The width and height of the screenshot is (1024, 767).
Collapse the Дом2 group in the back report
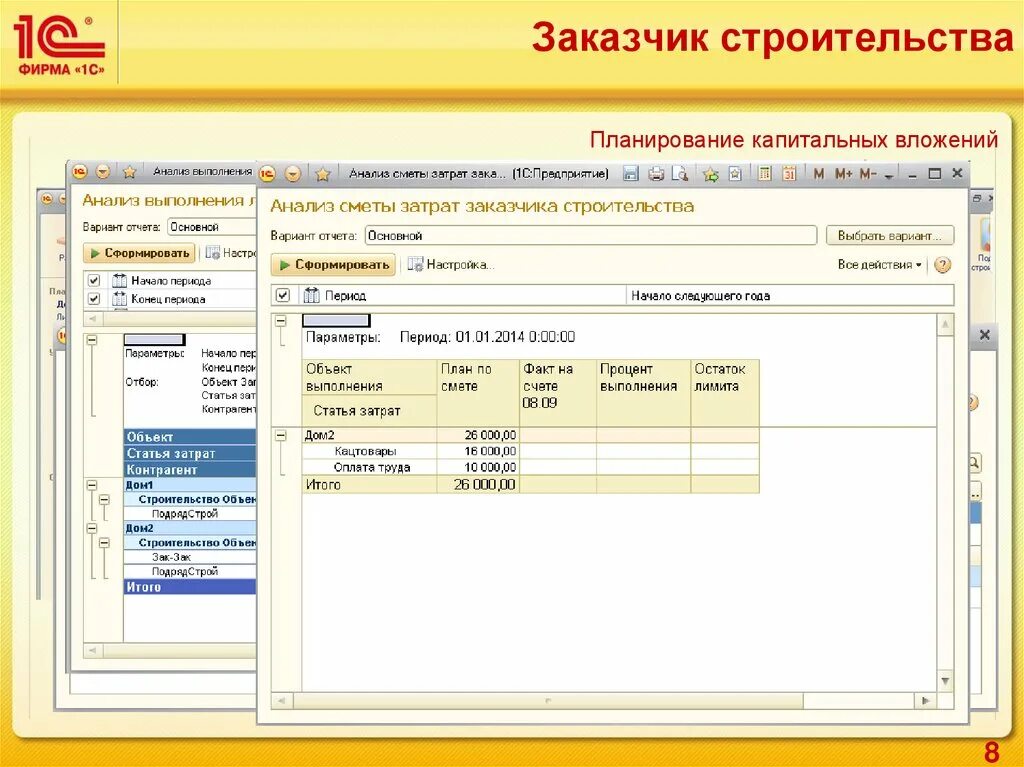92,528
